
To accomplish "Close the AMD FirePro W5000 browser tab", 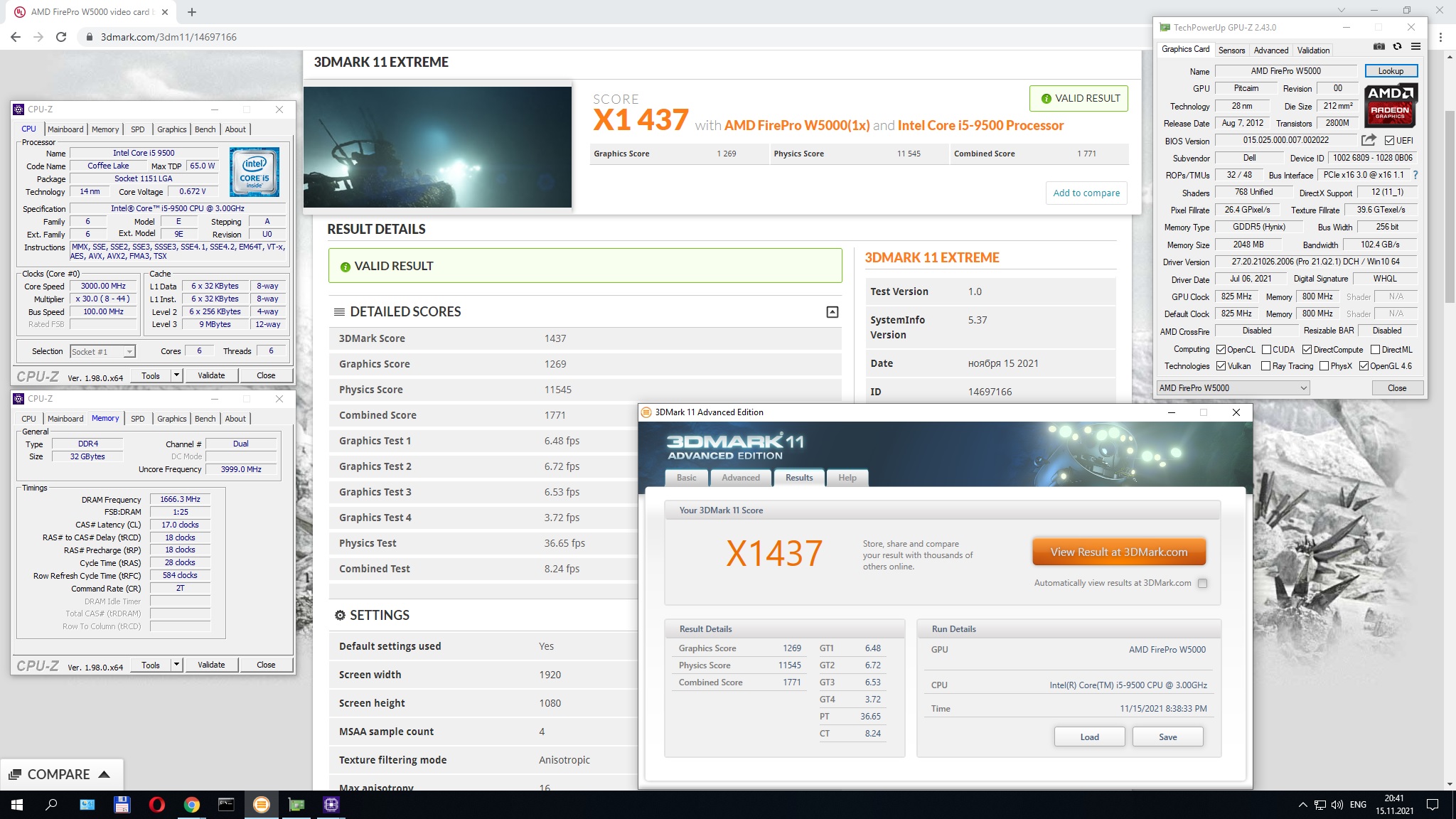I will 165,11.
